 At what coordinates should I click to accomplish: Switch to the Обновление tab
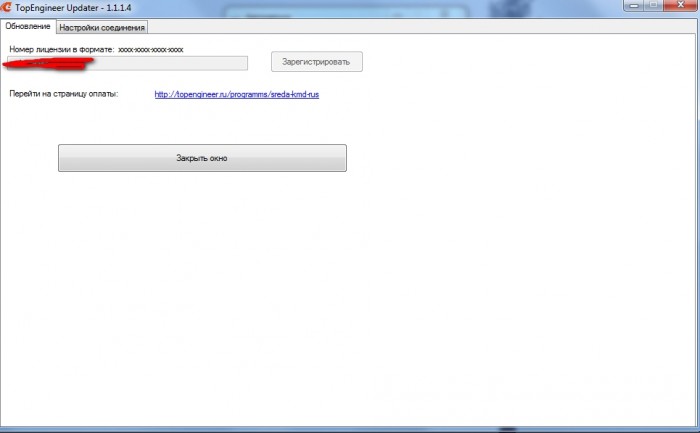point(28,26)
